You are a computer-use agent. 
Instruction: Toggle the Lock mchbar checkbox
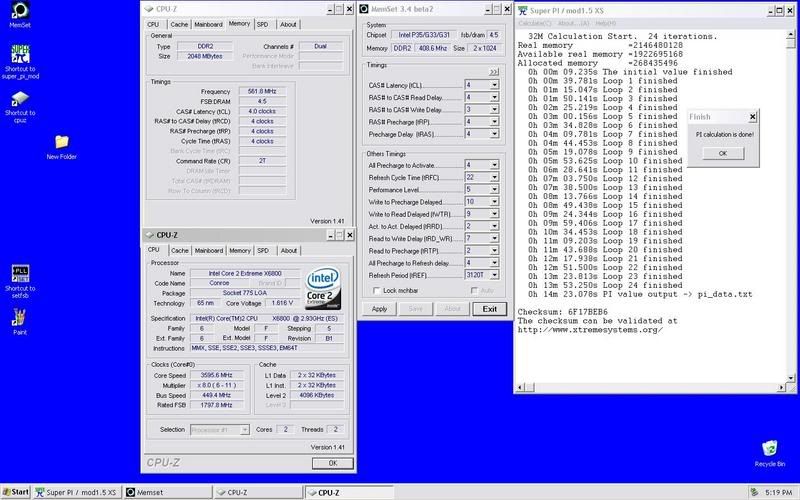[377, 291]
